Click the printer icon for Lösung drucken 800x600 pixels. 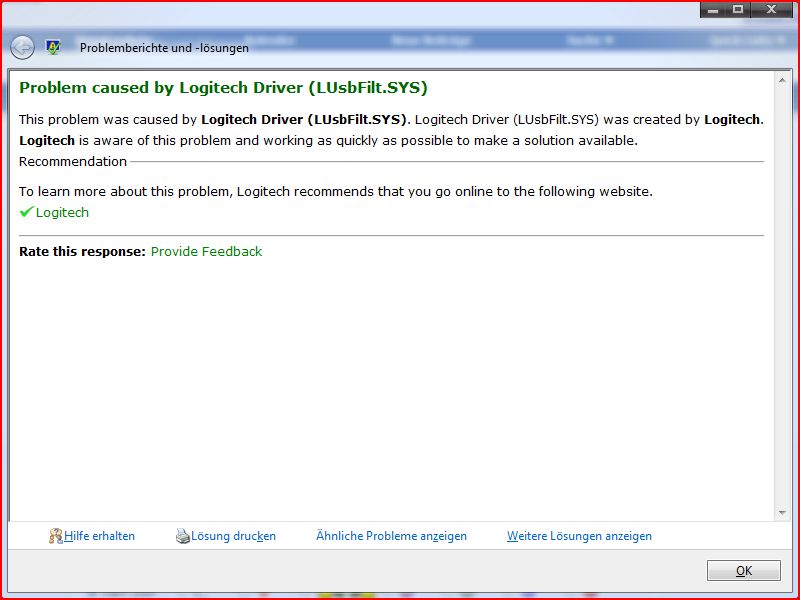coord(182,536)
